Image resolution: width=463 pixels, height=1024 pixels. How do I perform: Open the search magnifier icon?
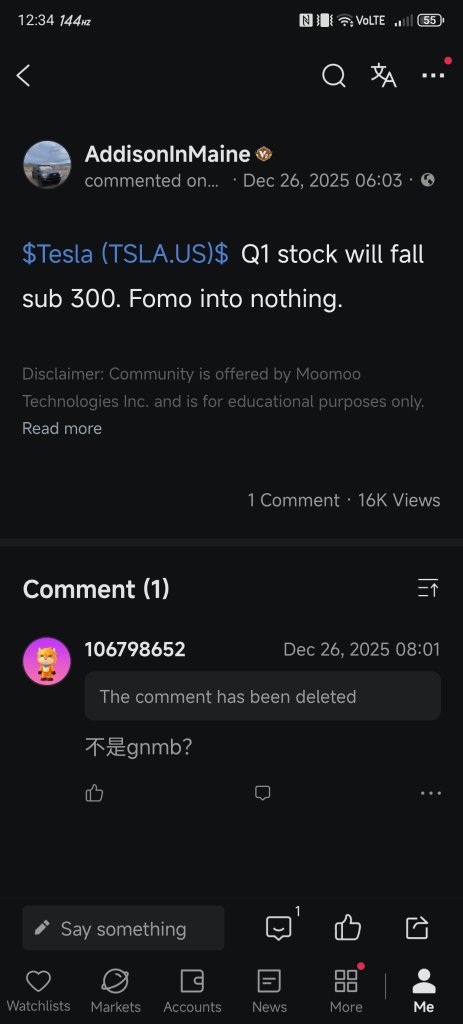[334, 76]
